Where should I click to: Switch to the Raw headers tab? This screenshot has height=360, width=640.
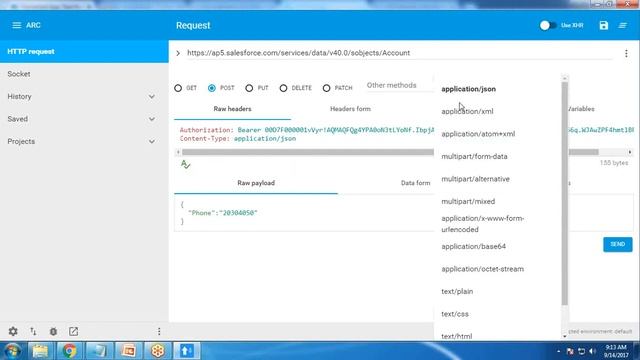click(x=232, y=109)
